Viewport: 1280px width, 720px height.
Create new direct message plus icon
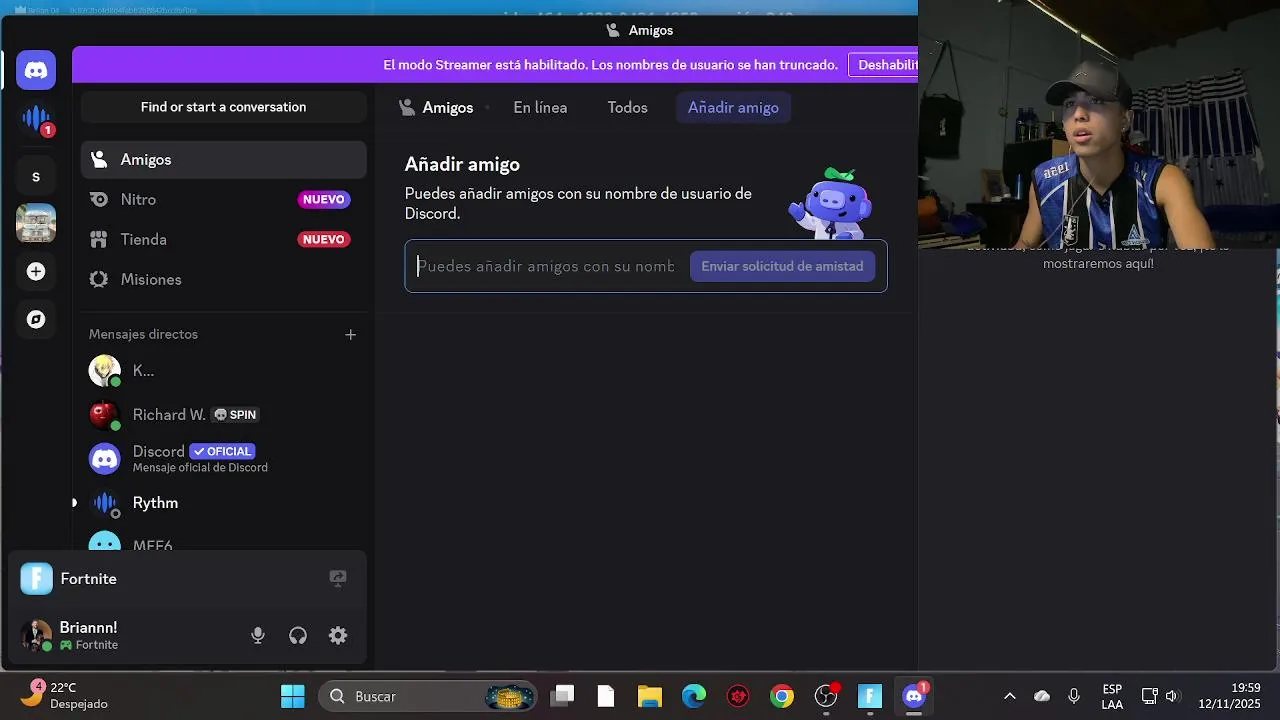point(350,334)
